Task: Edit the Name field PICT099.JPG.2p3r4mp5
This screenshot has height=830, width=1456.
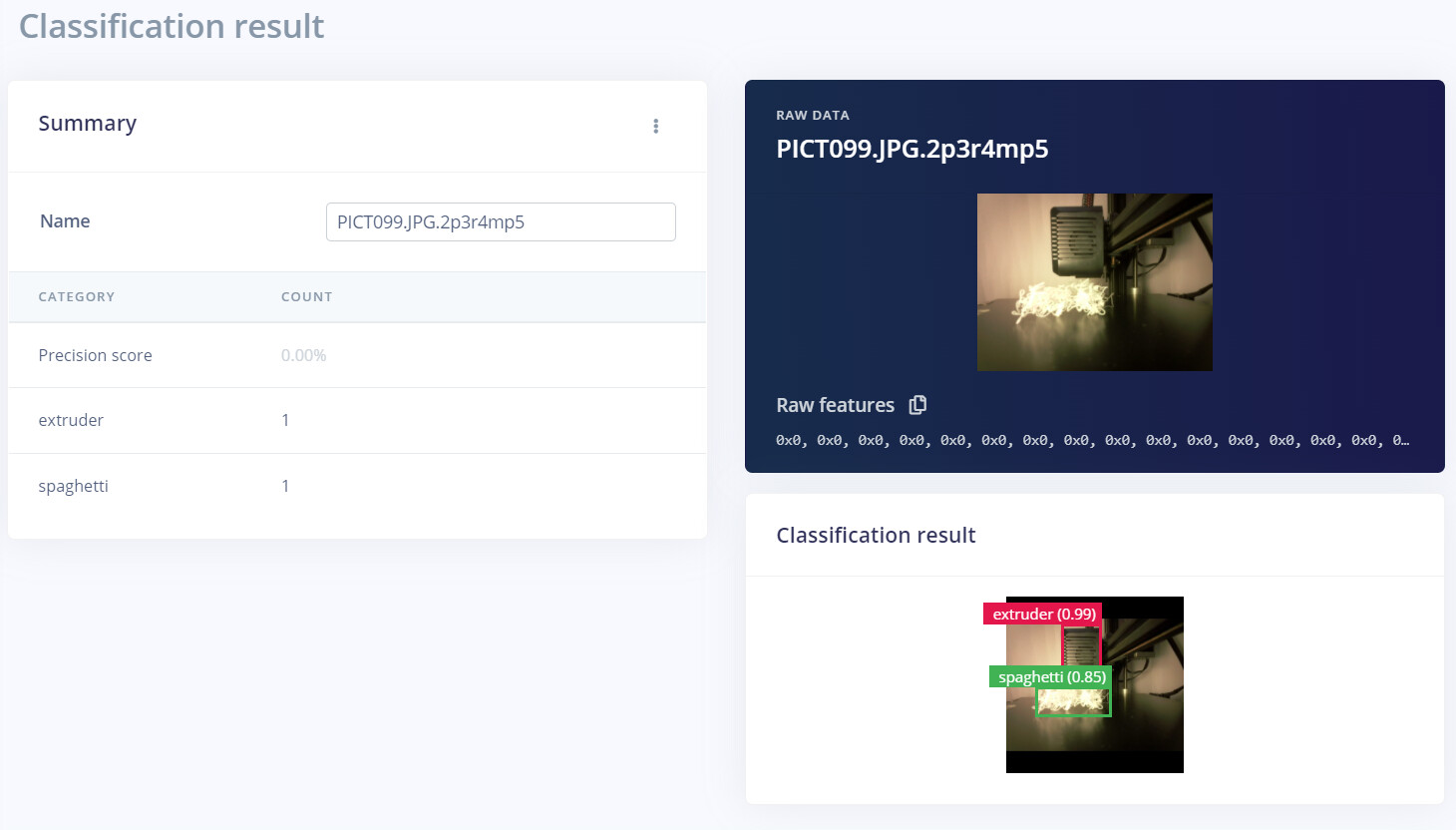Action: (501, 221)
